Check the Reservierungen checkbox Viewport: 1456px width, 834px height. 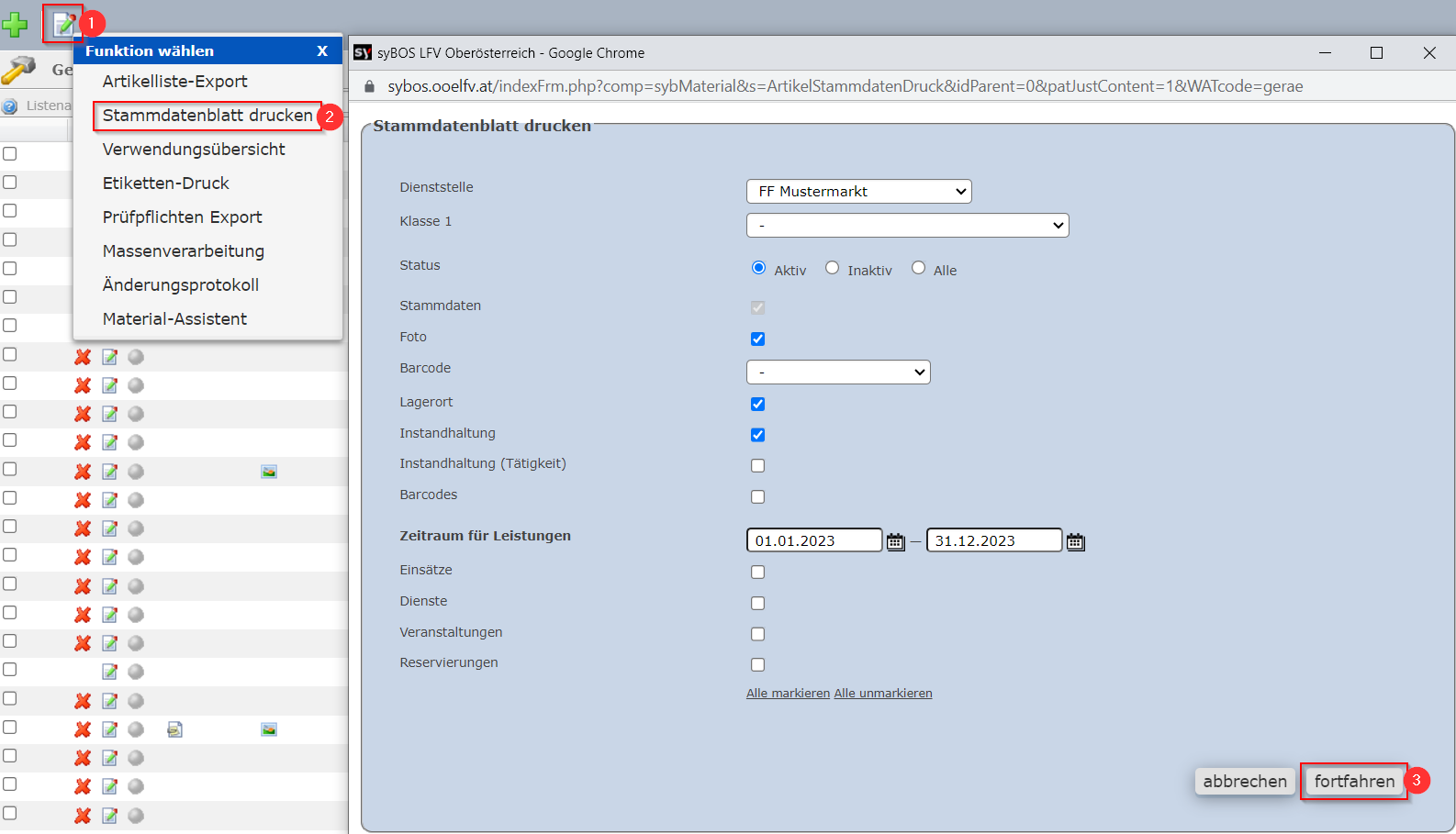(x=757, y=664)
